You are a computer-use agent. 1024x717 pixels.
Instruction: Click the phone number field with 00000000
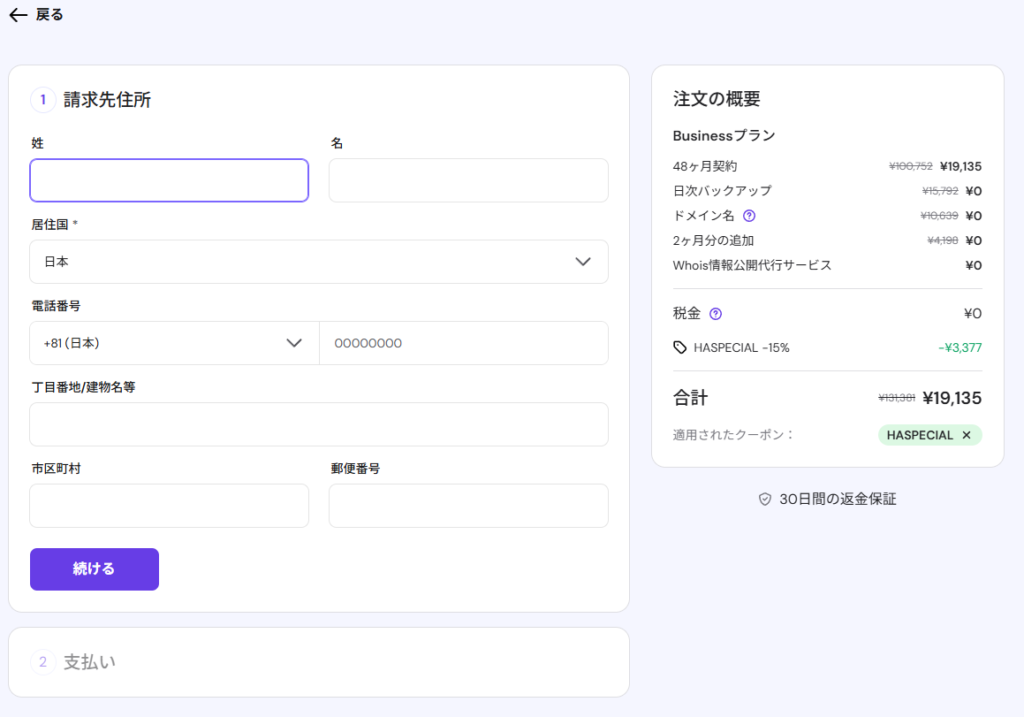point(463,343)
